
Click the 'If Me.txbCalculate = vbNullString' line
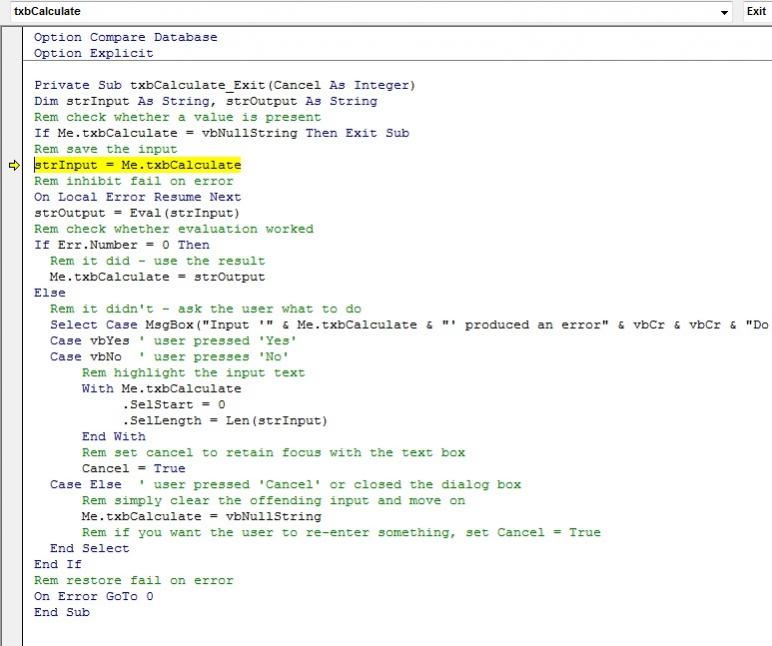222,133
